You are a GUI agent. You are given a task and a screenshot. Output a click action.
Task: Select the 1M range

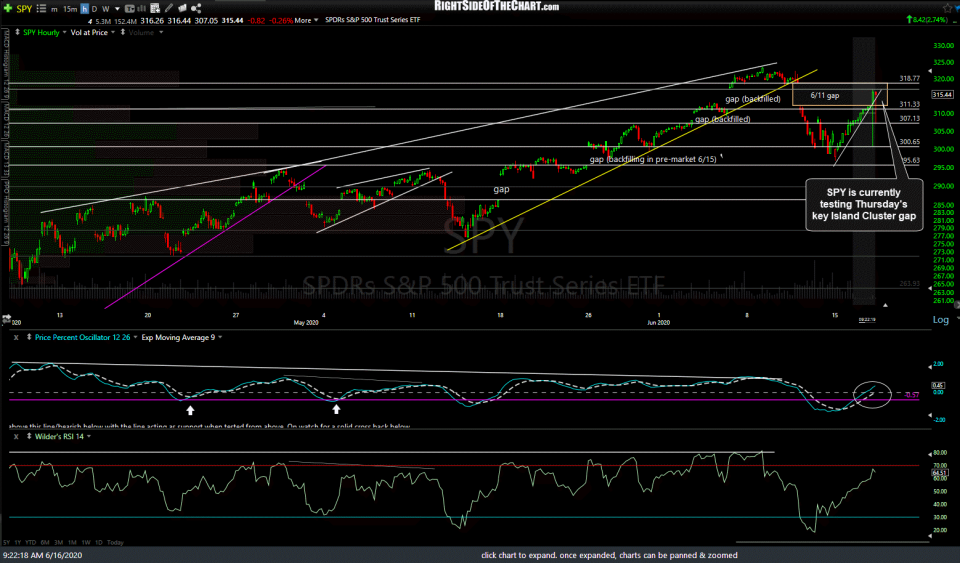(72, 542)
